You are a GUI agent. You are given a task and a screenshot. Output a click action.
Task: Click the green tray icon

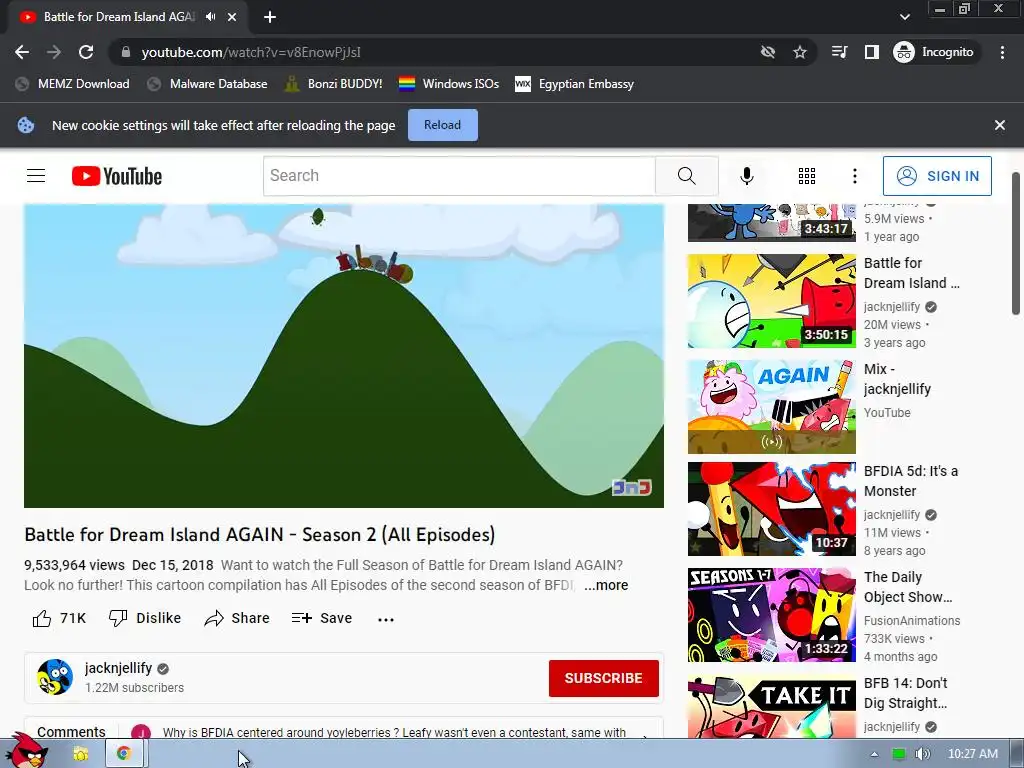coord(899,754)
